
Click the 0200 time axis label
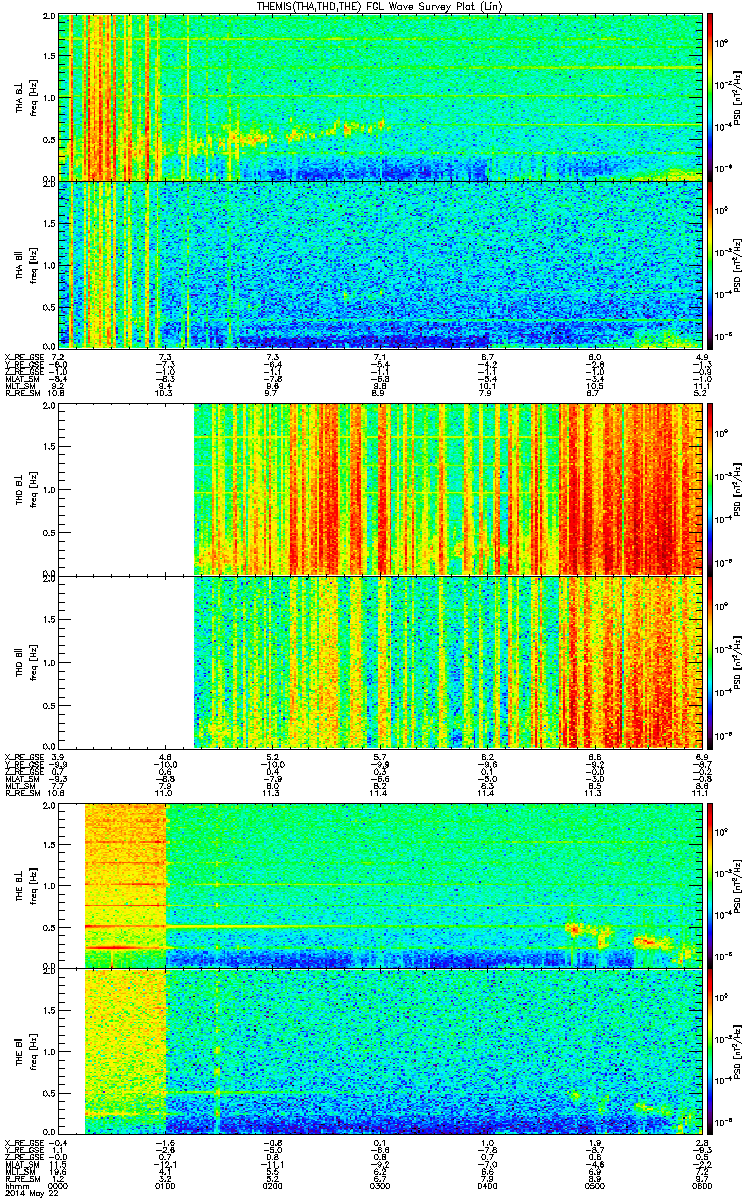[x=273, y=1186]
